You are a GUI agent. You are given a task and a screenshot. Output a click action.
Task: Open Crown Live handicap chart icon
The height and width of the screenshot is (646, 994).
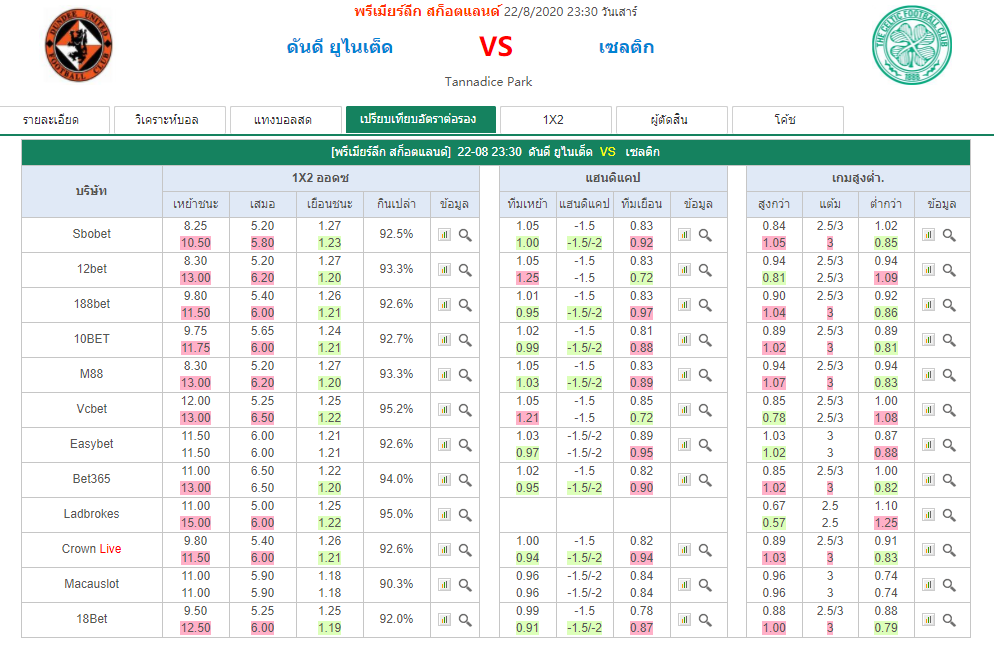pos(685,550)
